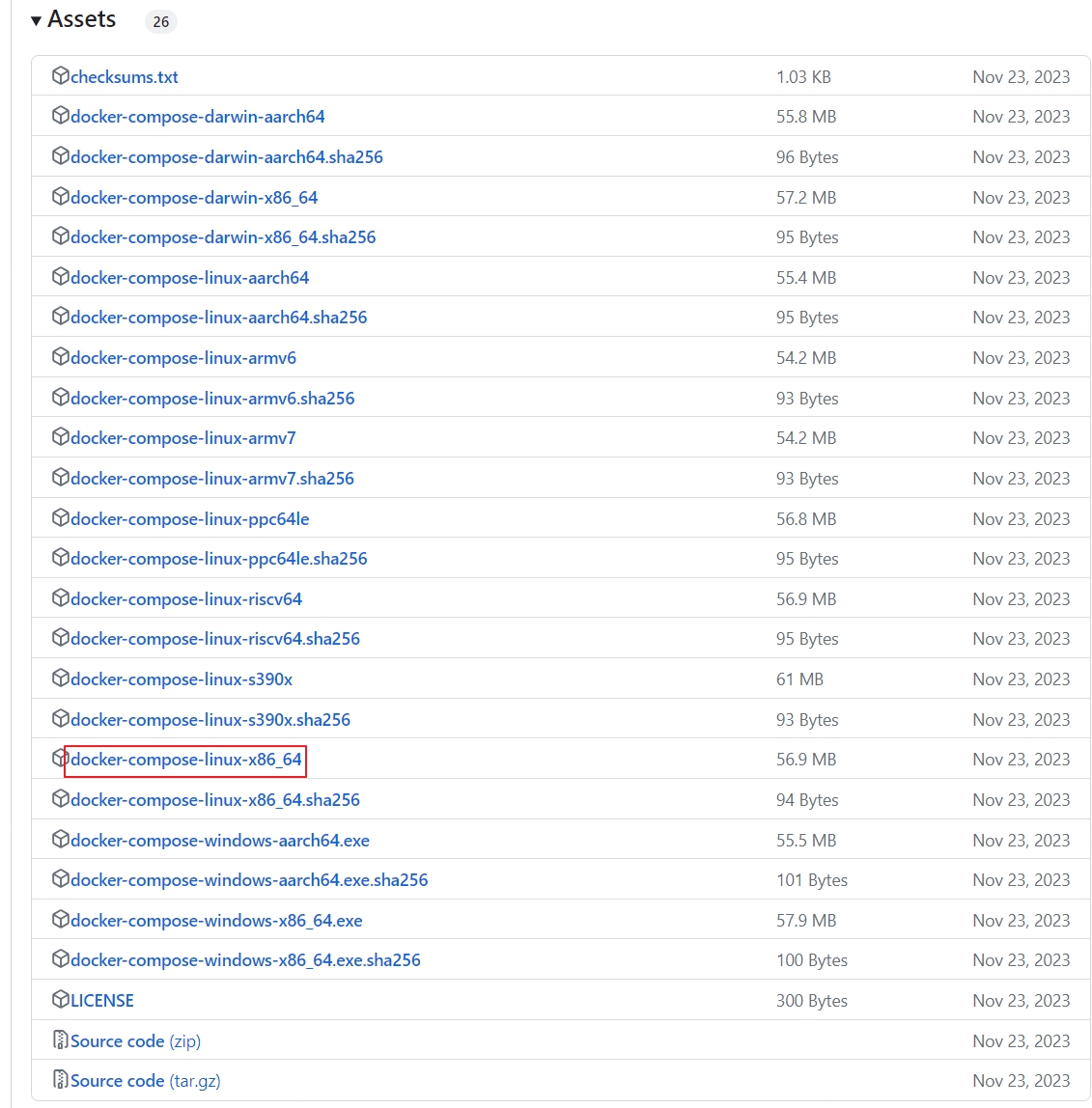Click the Assets count badge 26

(x=160, y=22)
